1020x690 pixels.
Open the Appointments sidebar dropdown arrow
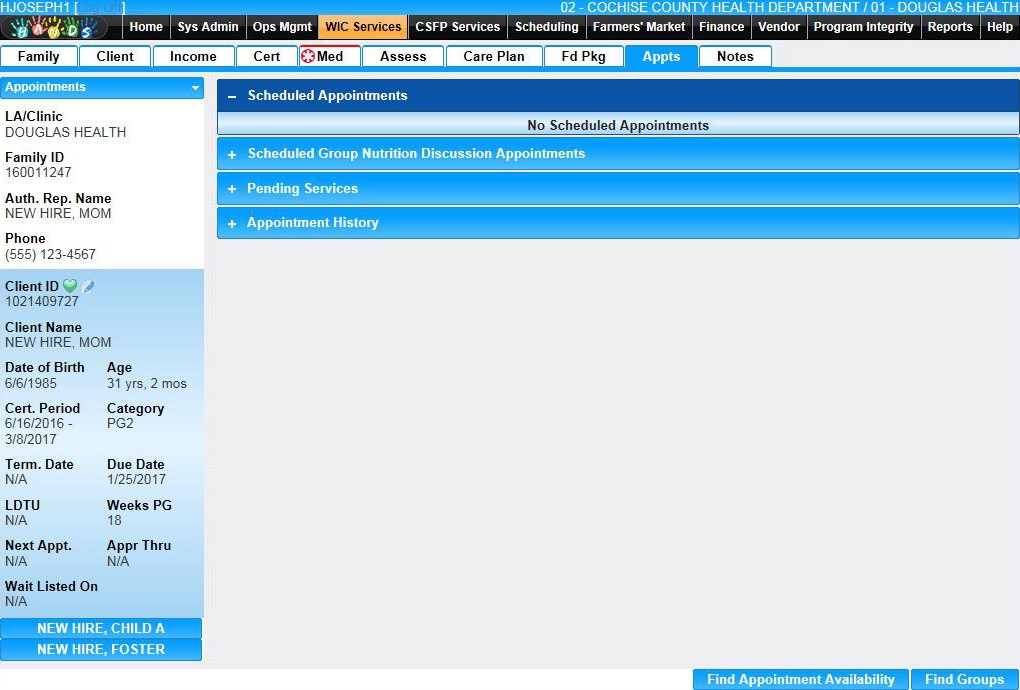click(x=195, y=88)
